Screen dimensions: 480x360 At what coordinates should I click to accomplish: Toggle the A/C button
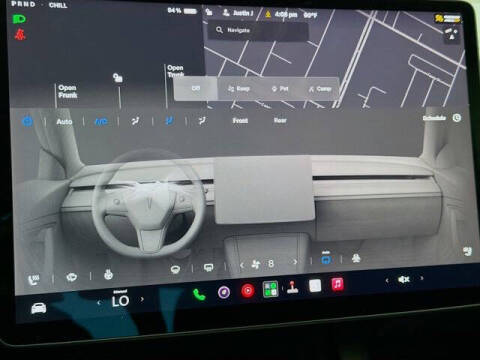101,122
